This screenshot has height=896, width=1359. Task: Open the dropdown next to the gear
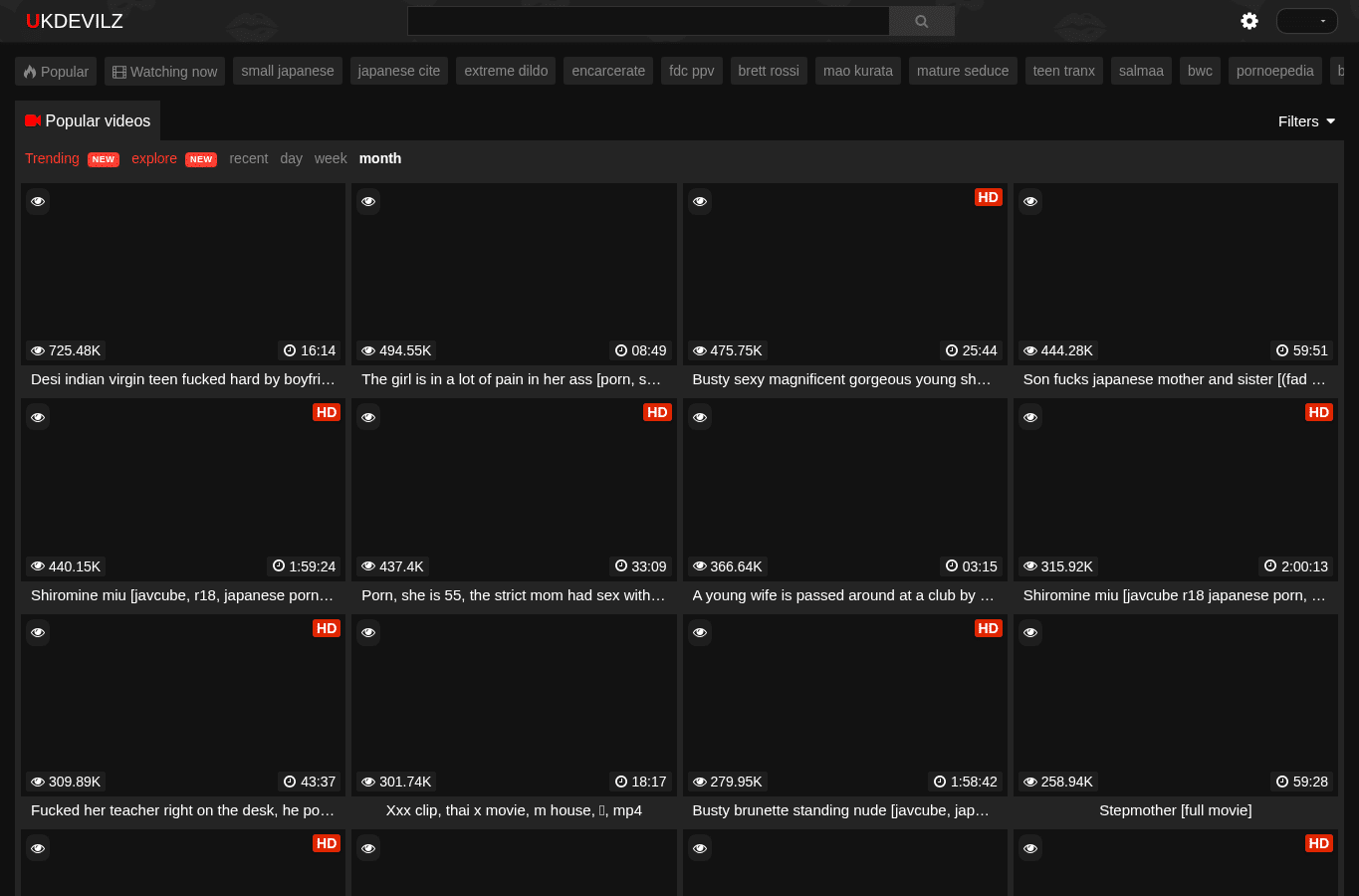[1307, 21]
